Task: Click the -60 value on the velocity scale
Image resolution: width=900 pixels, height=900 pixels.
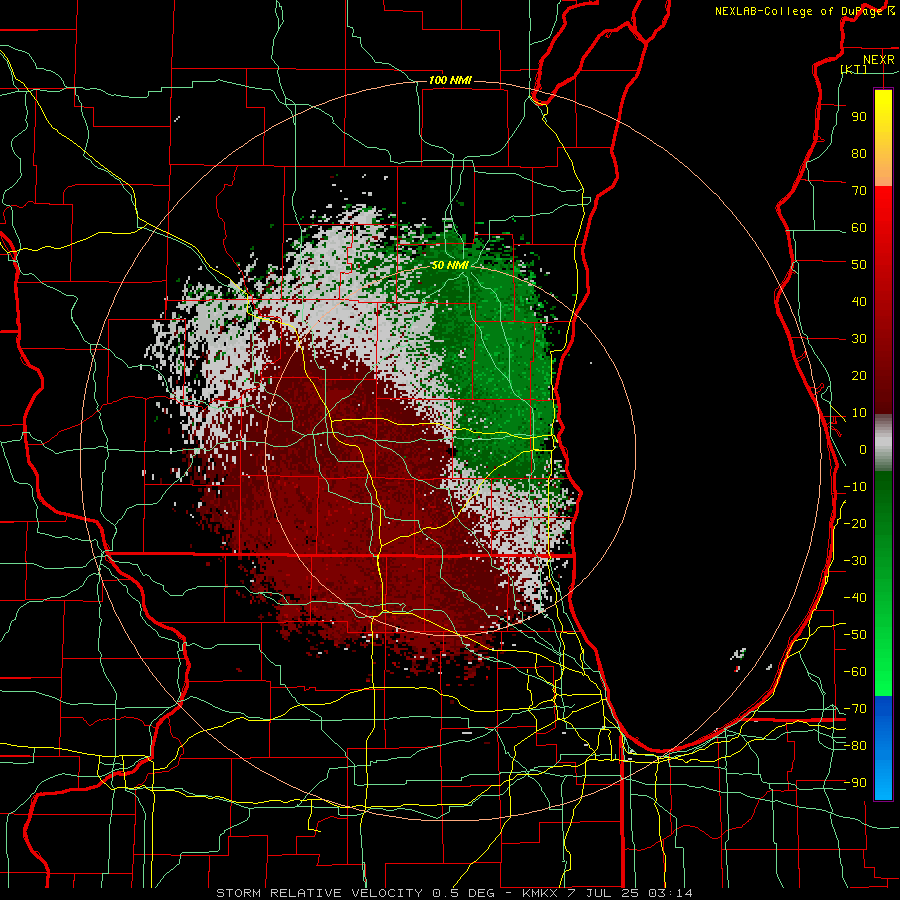Action: tap(855, 672)
